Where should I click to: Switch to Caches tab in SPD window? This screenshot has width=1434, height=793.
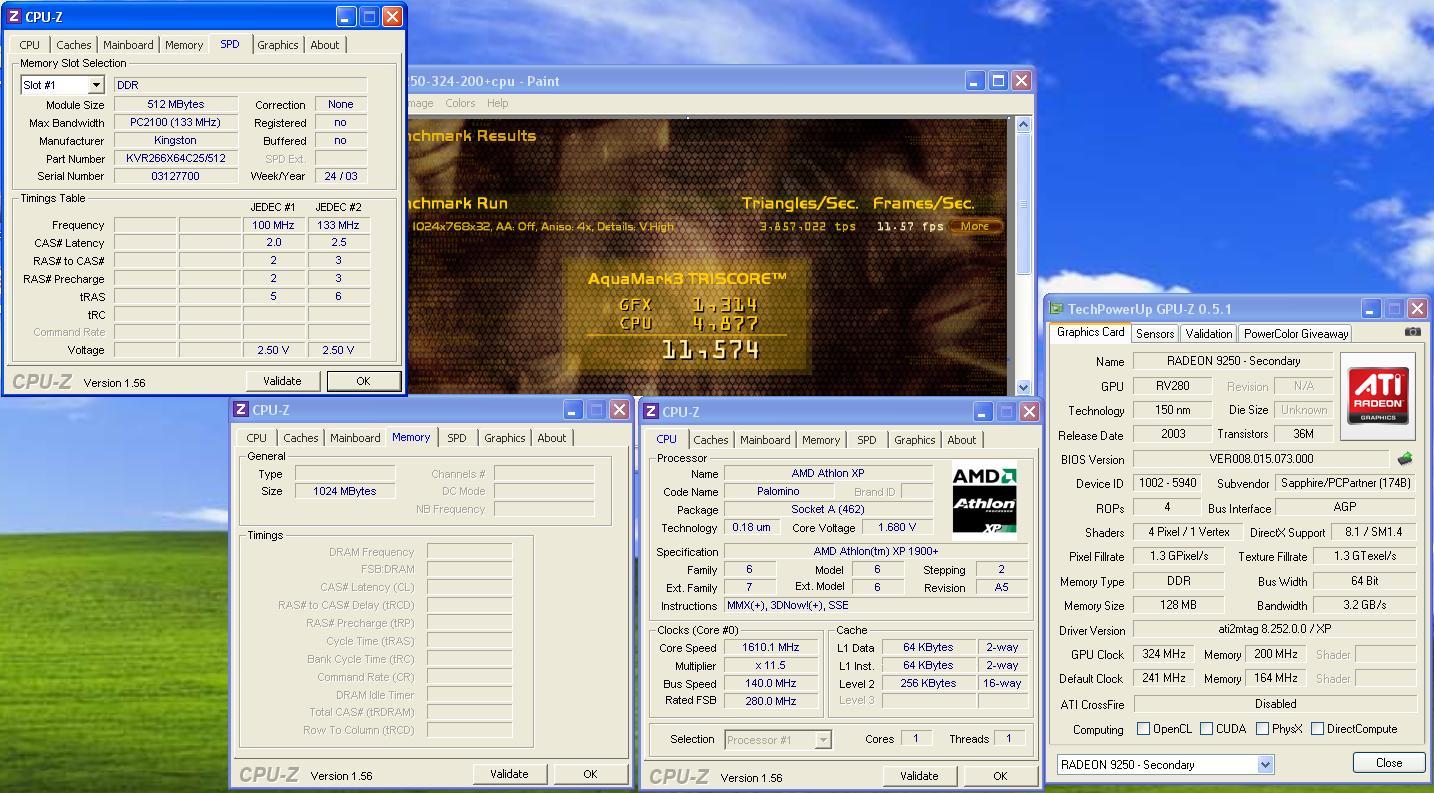click(73, 45)
